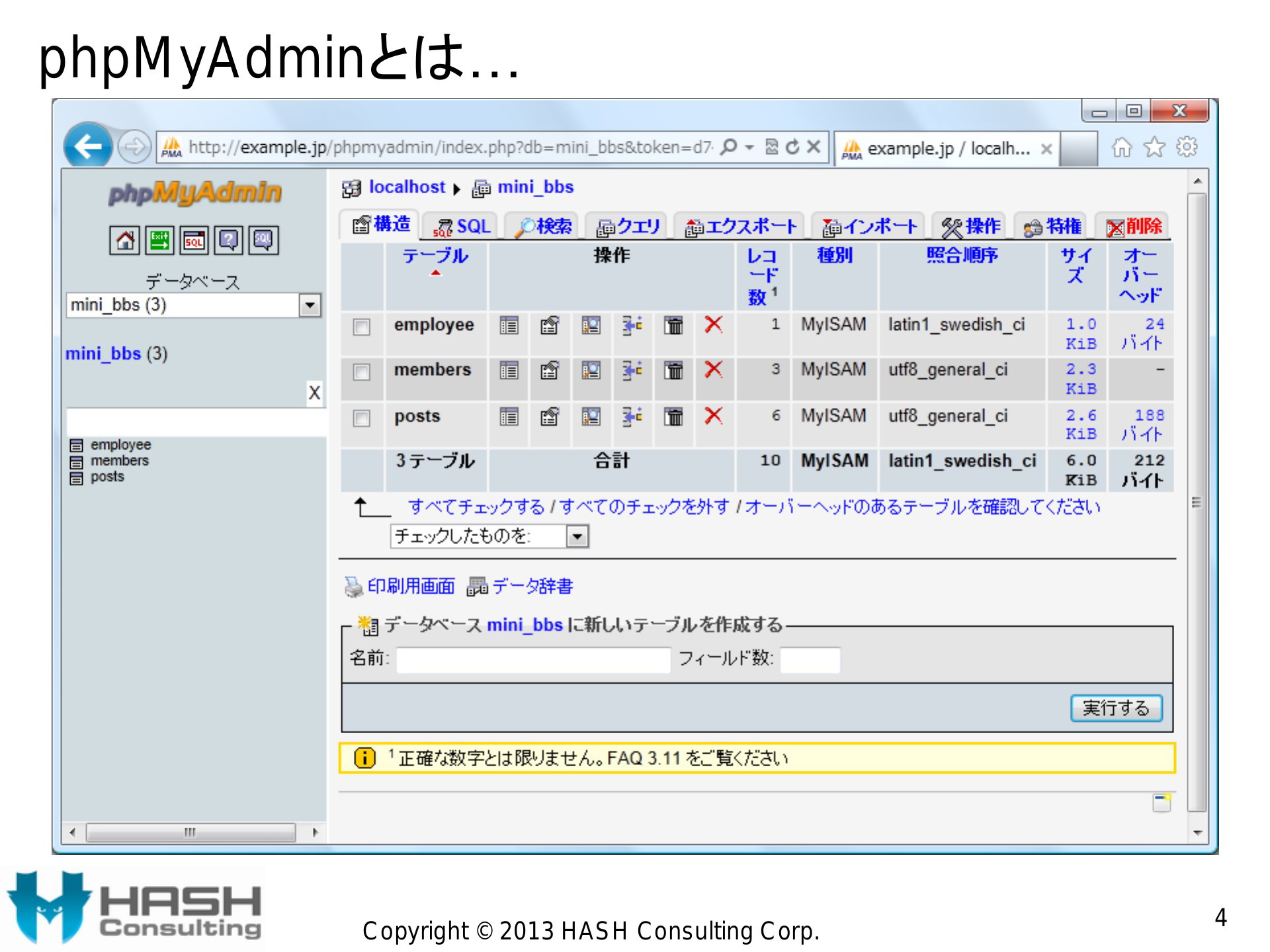Click Browse icon for members table
Viewport: 1270px width, 952px height.
(509, 370)
